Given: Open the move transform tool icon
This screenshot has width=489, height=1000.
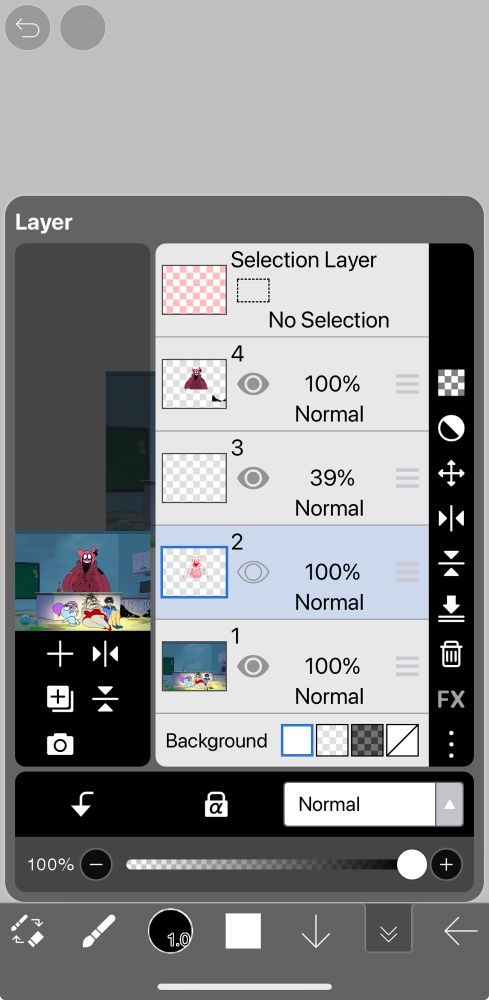Looking at the screenshot, I should (451, 474).
